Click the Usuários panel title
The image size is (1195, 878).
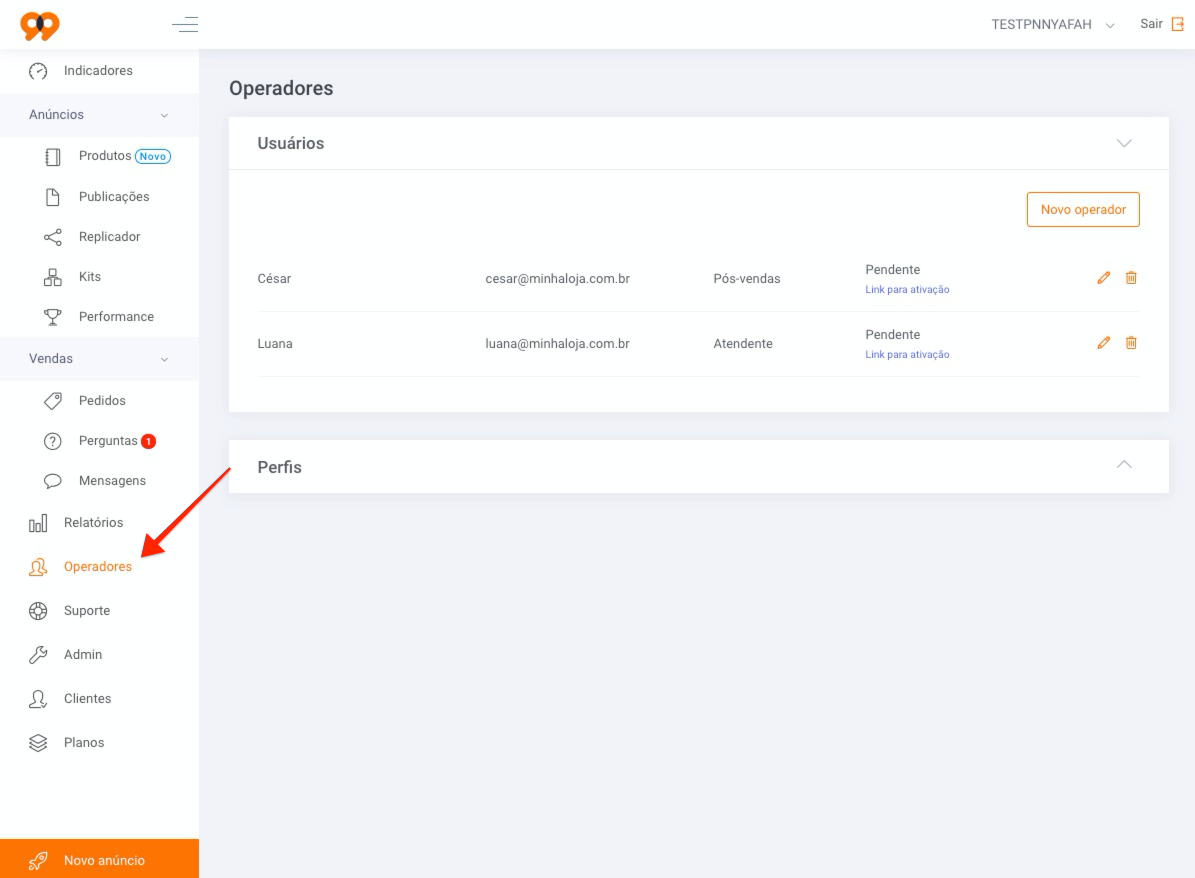tap(290, 143)
